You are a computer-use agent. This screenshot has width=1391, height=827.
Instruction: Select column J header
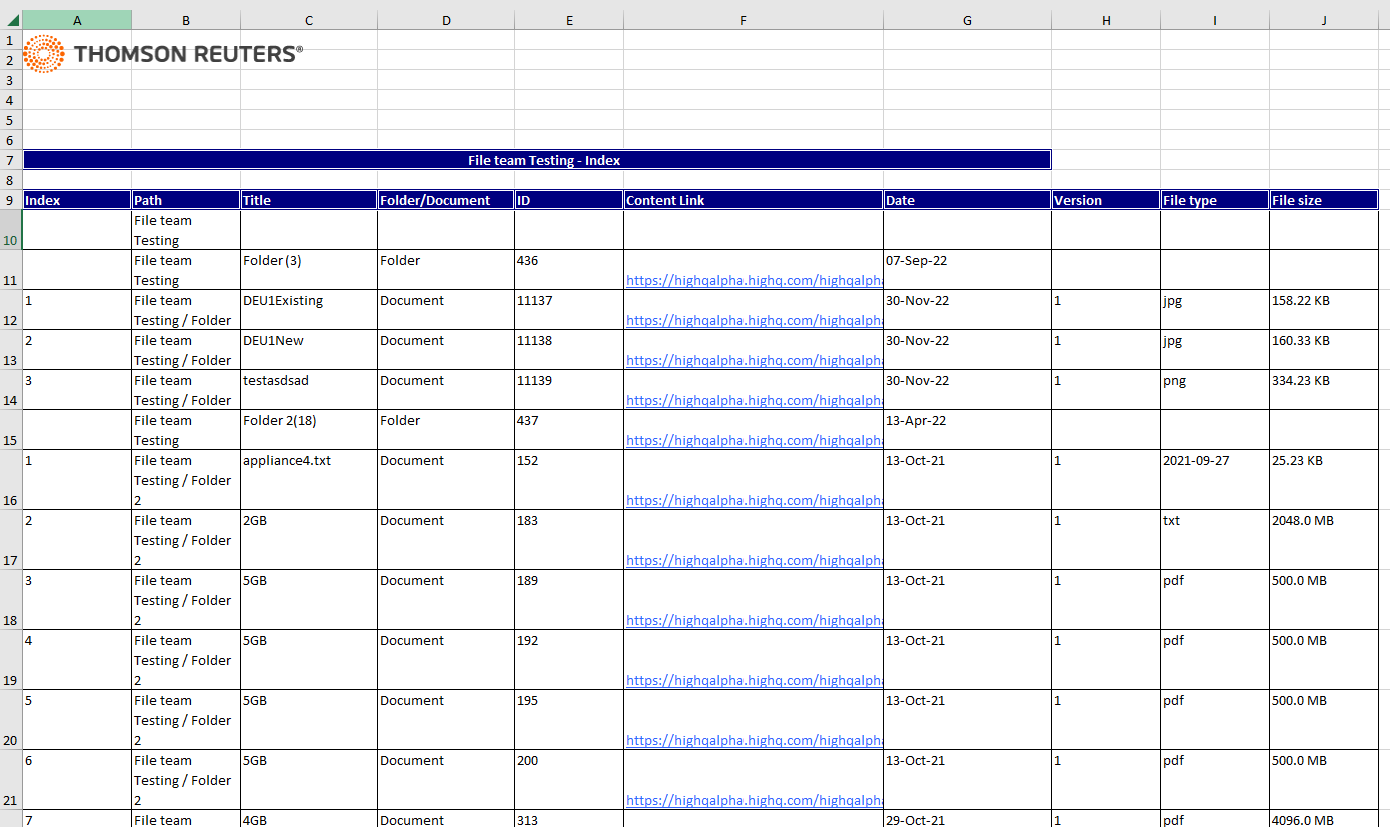(x=1323, y=20)
